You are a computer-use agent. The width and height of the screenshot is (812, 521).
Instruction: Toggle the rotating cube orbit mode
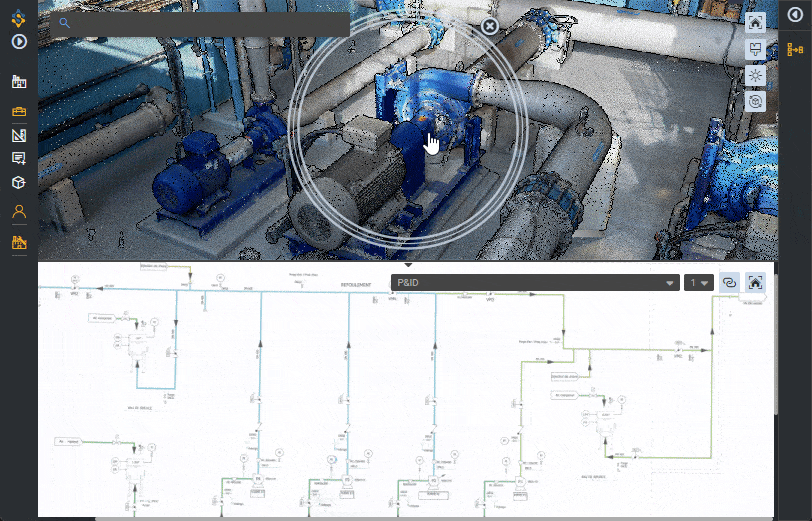[x=756, y=101]
